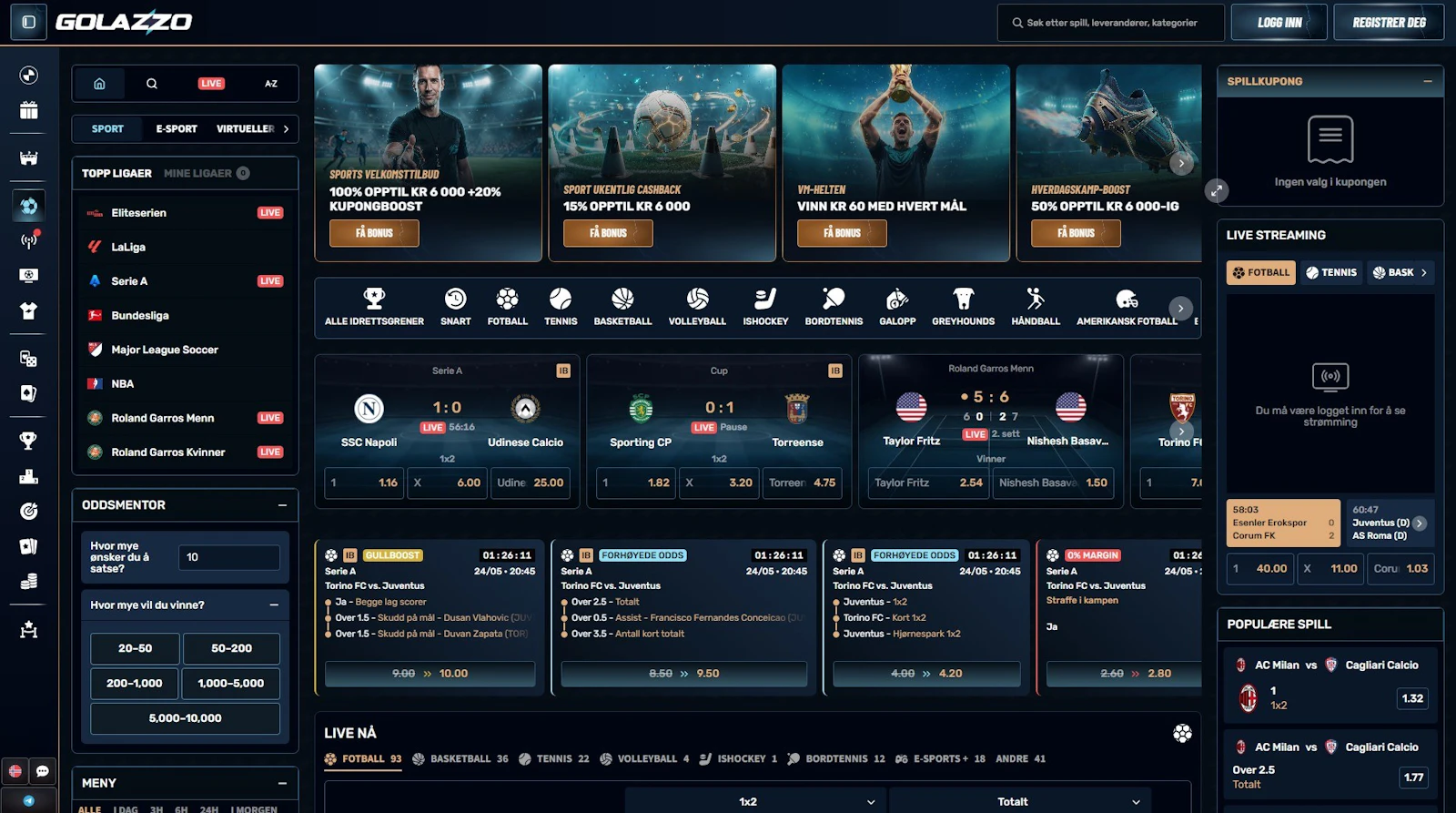The image size is (1456, 813).
Task: Advance the promo banner carousel
Action: click(x=1181, y=164)
